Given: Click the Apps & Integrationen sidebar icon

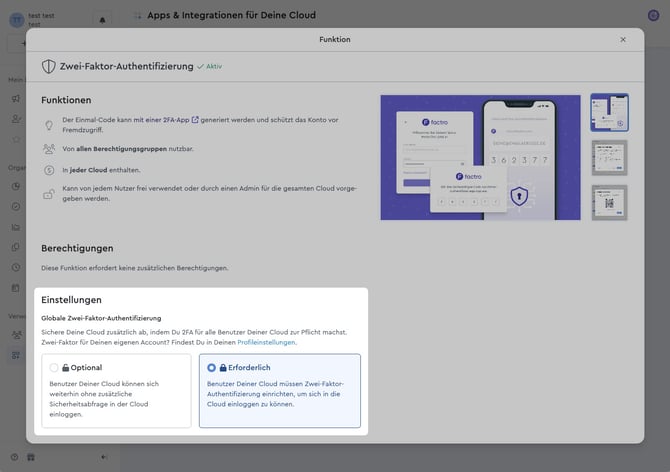Looking at the screenshot, I should 16,354.
